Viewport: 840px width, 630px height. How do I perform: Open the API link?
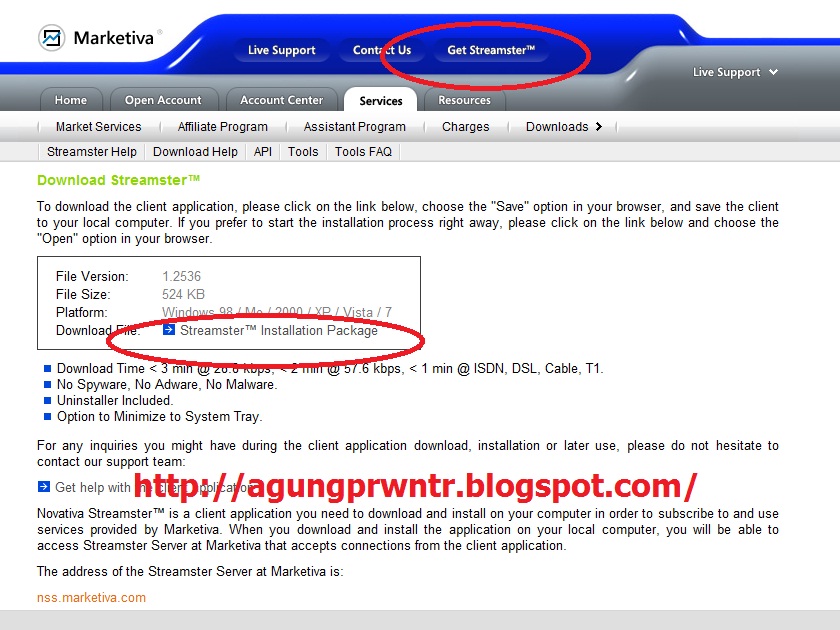coord(262,152)
